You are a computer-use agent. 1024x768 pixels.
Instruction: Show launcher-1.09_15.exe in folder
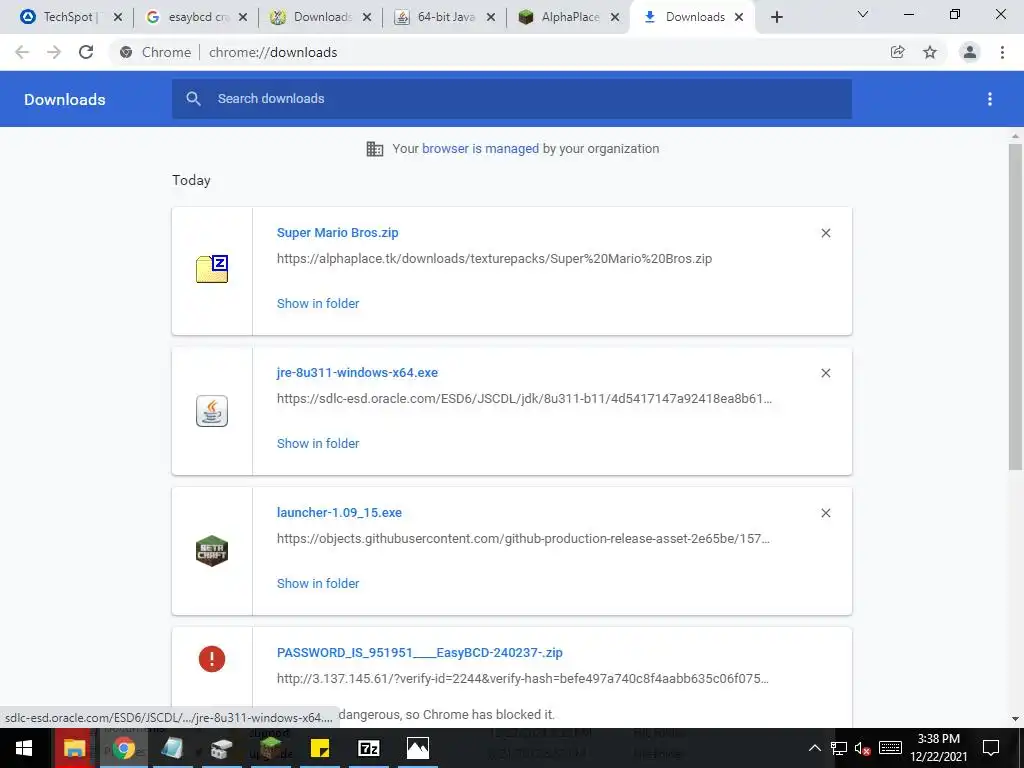(318, 584)
